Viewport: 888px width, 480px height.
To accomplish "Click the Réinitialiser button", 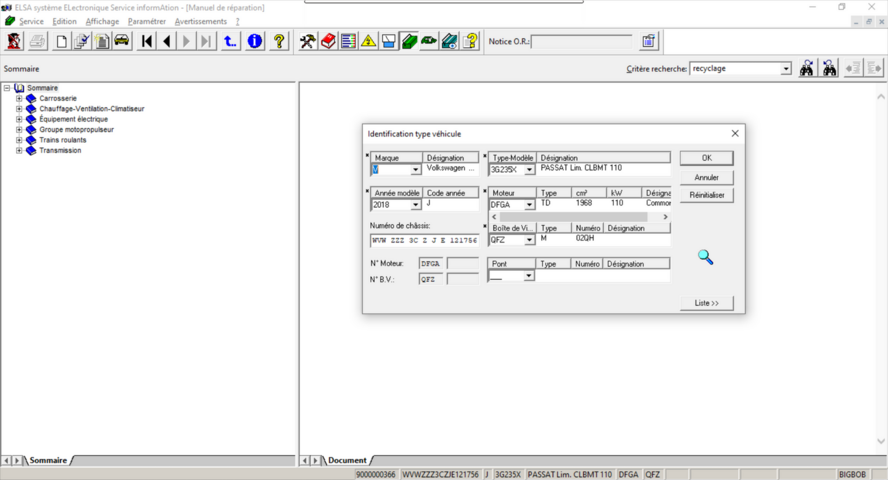I will tap(707, 195).
